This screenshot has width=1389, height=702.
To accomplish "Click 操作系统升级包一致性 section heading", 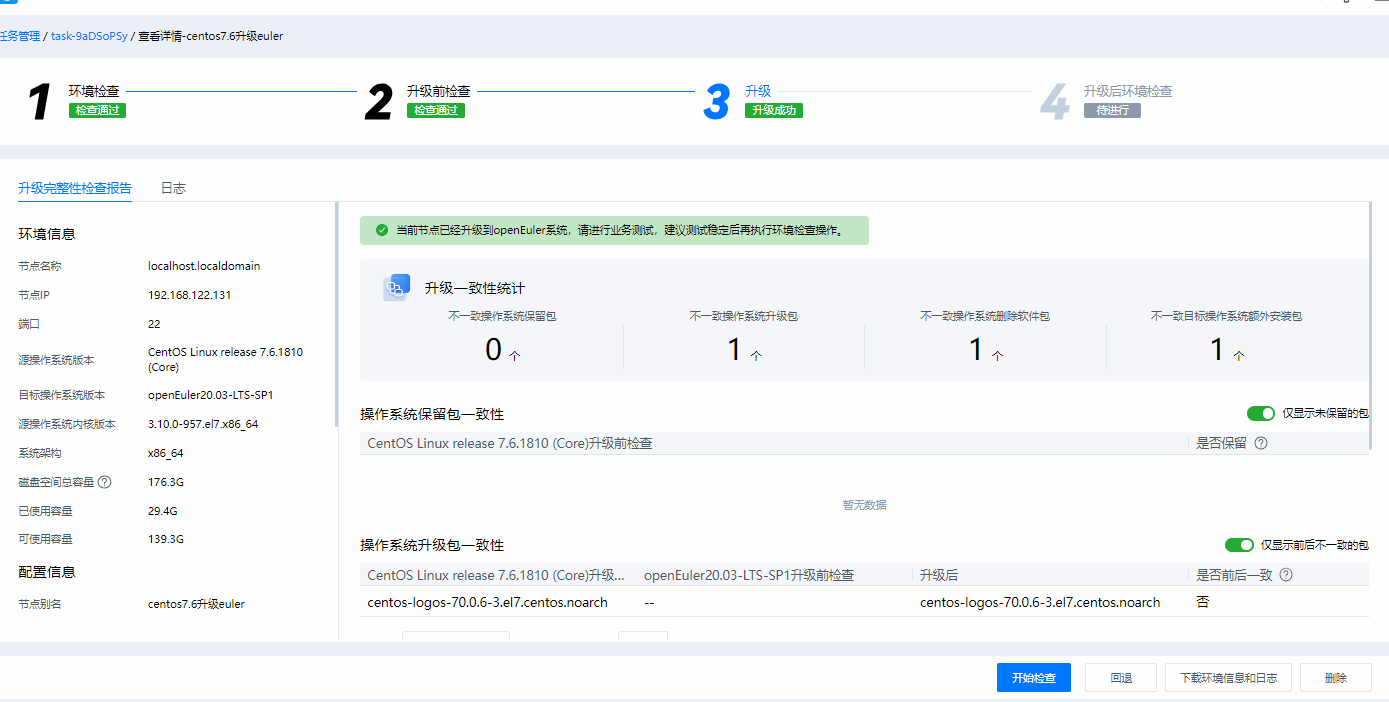I will pos(432,545).
